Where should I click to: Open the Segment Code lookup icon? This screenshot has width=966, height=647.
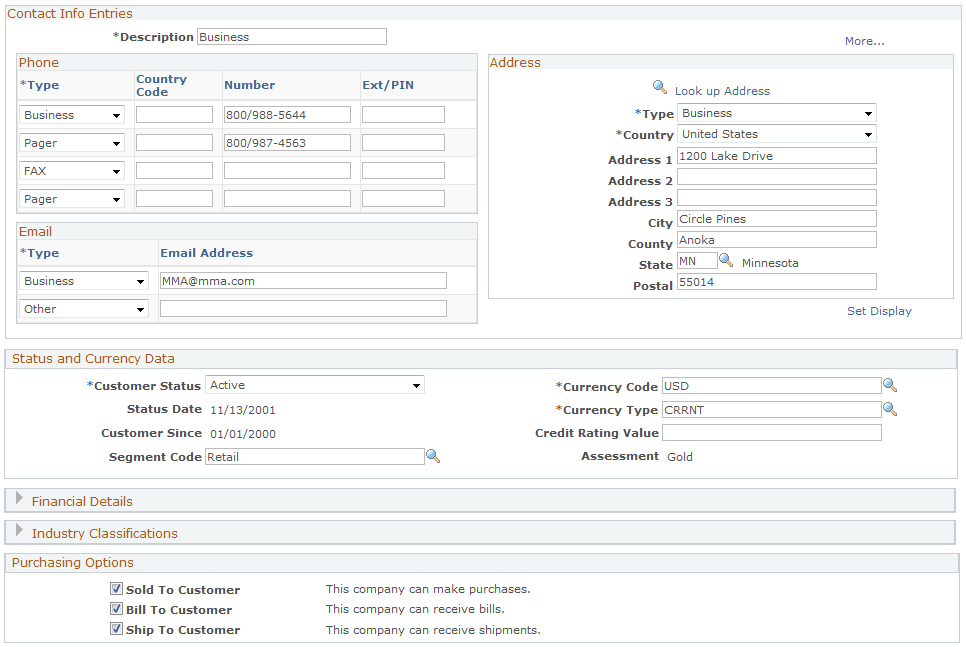[x=433, y=456]
